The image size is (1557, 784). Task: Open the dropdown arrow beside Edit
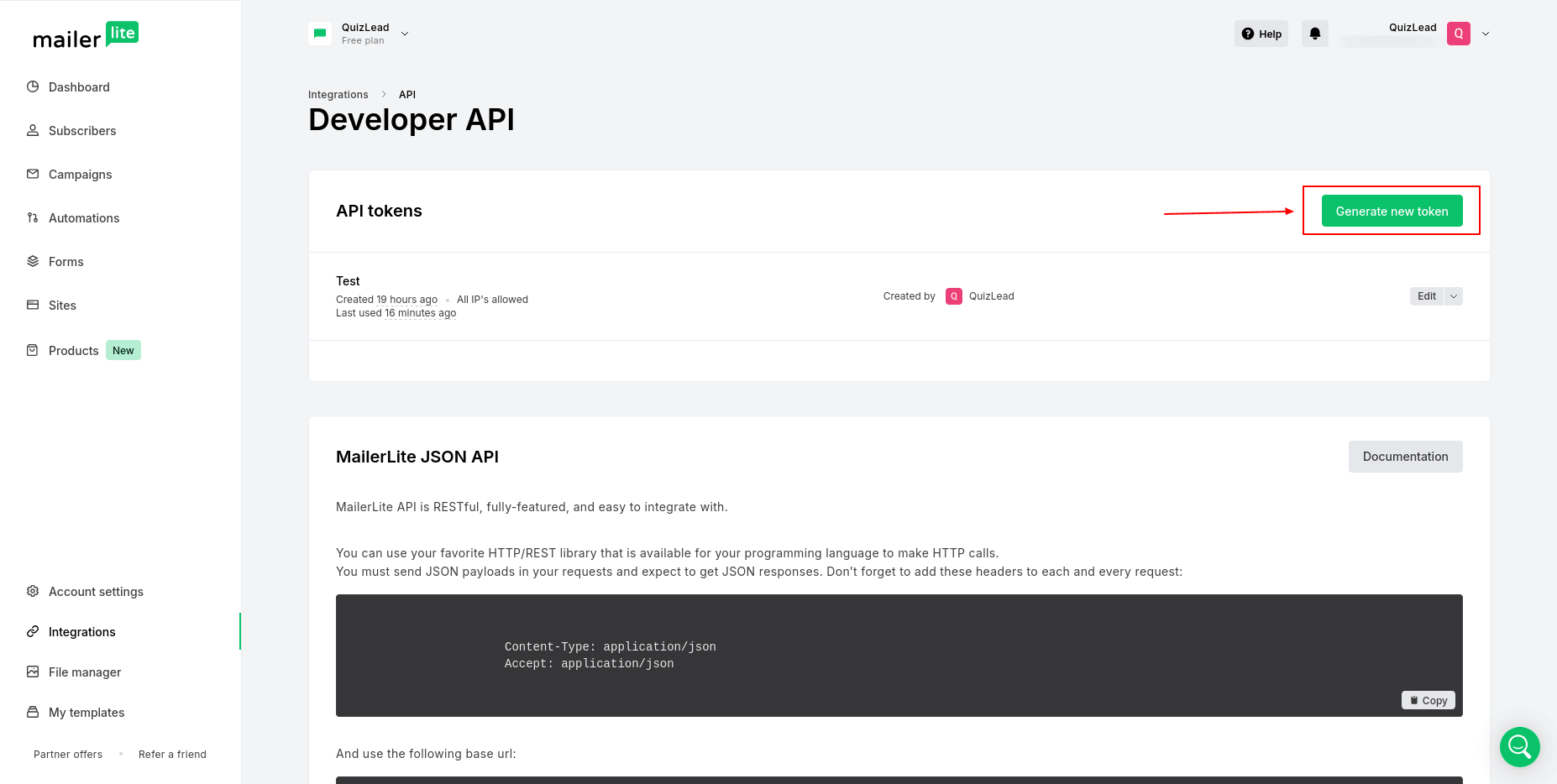pyautogui.click(x=1454, y=296)
